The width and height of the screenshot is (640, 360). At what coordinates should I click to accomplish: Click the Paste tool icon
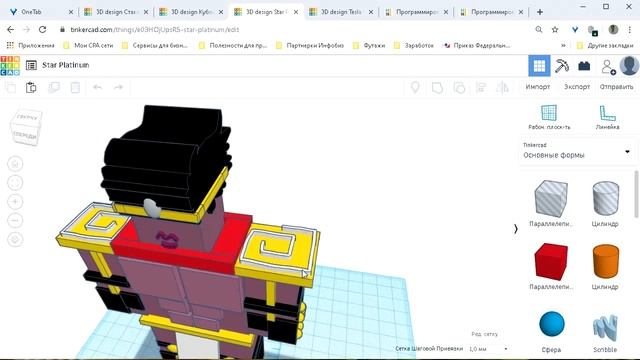coord(31,87)
